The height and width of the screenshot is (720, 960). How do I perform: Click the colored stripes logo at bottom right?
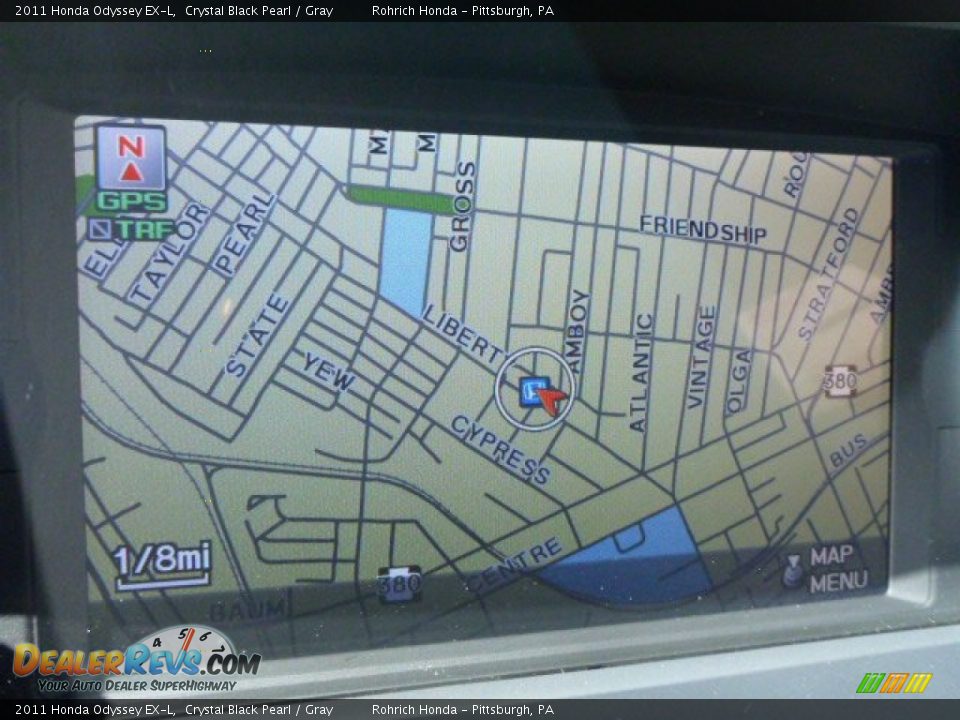pyautogui.click(x=893, y=683)
